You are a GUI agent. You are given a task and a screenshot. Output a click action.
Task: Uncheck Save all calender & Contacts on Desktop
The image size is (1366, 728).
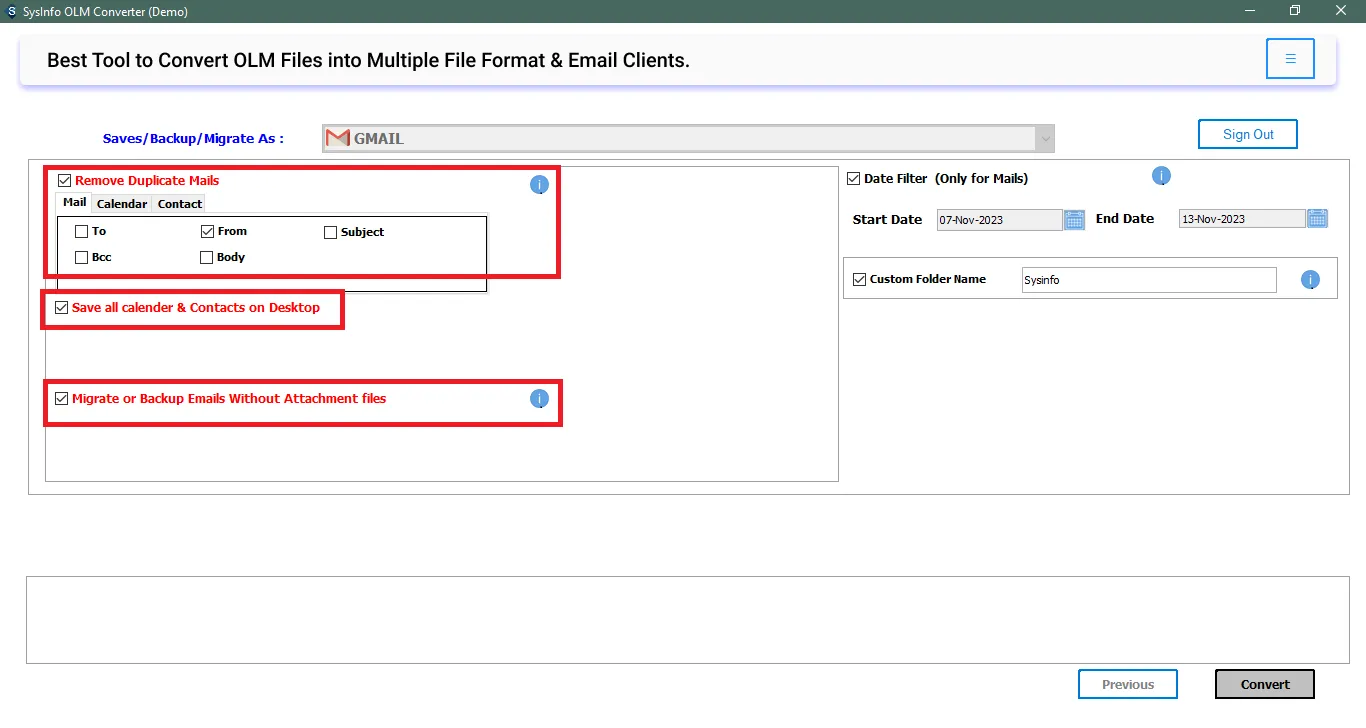click(x=62, y=308)
